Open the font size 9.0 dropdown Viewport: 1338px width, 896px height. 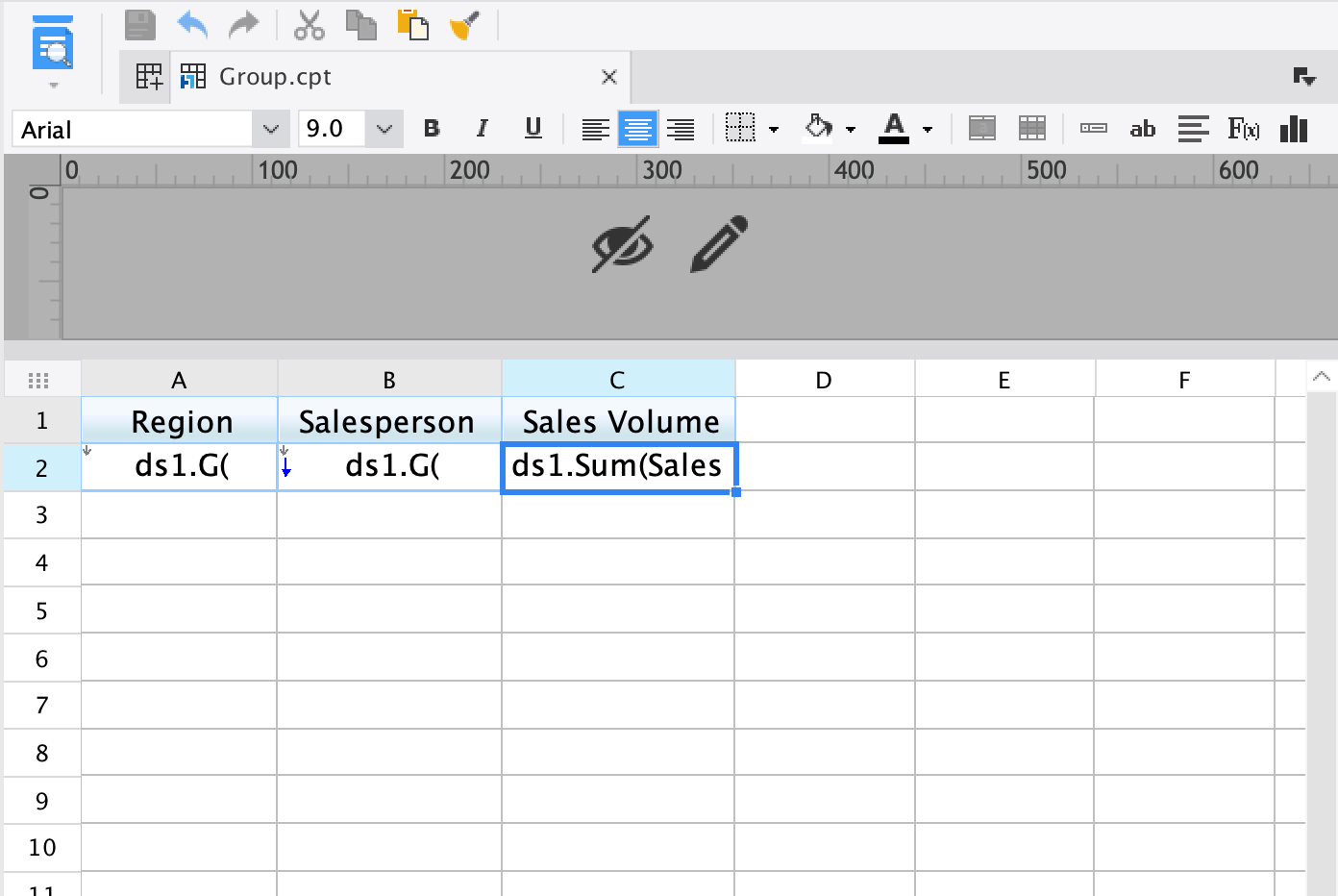tap(384, 128)
